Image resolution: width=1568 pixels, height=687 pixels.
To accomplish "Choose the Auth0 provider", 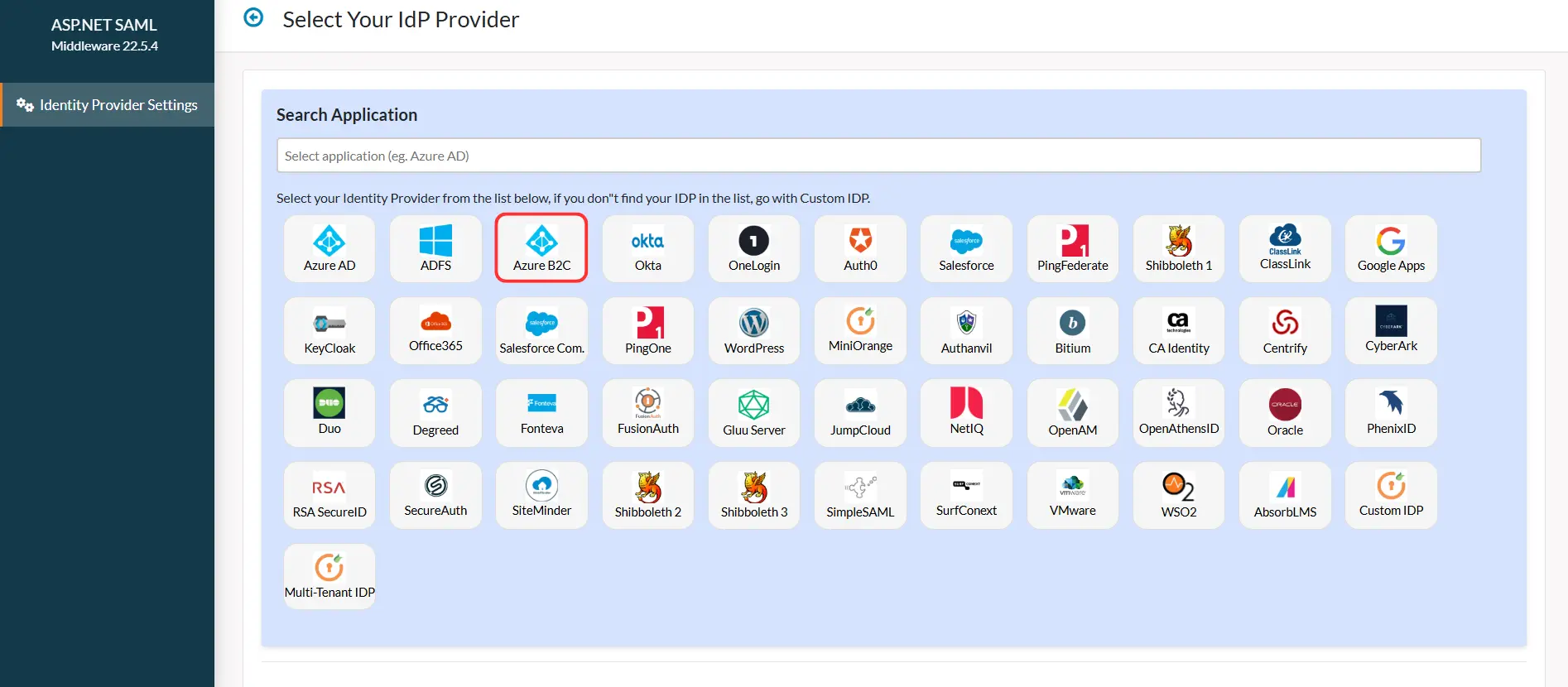I will coord(860,248).
